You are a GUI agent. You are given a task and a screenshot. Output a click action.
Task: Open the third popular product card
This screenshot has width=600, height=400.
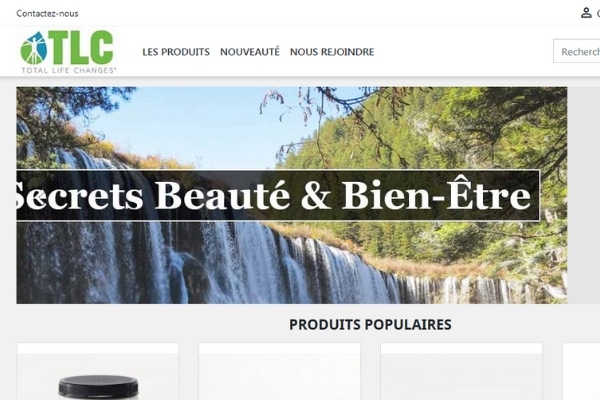461,372
